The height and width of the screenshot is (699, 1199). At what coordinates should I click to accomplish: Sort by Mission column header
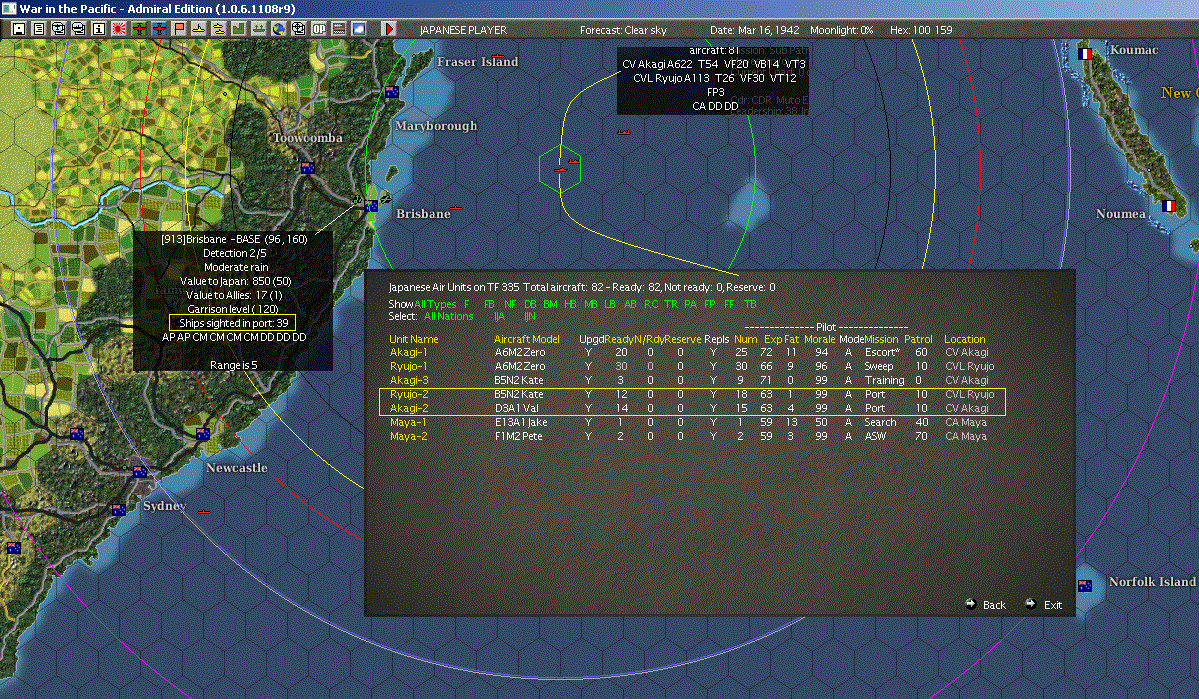click(881, 339)
